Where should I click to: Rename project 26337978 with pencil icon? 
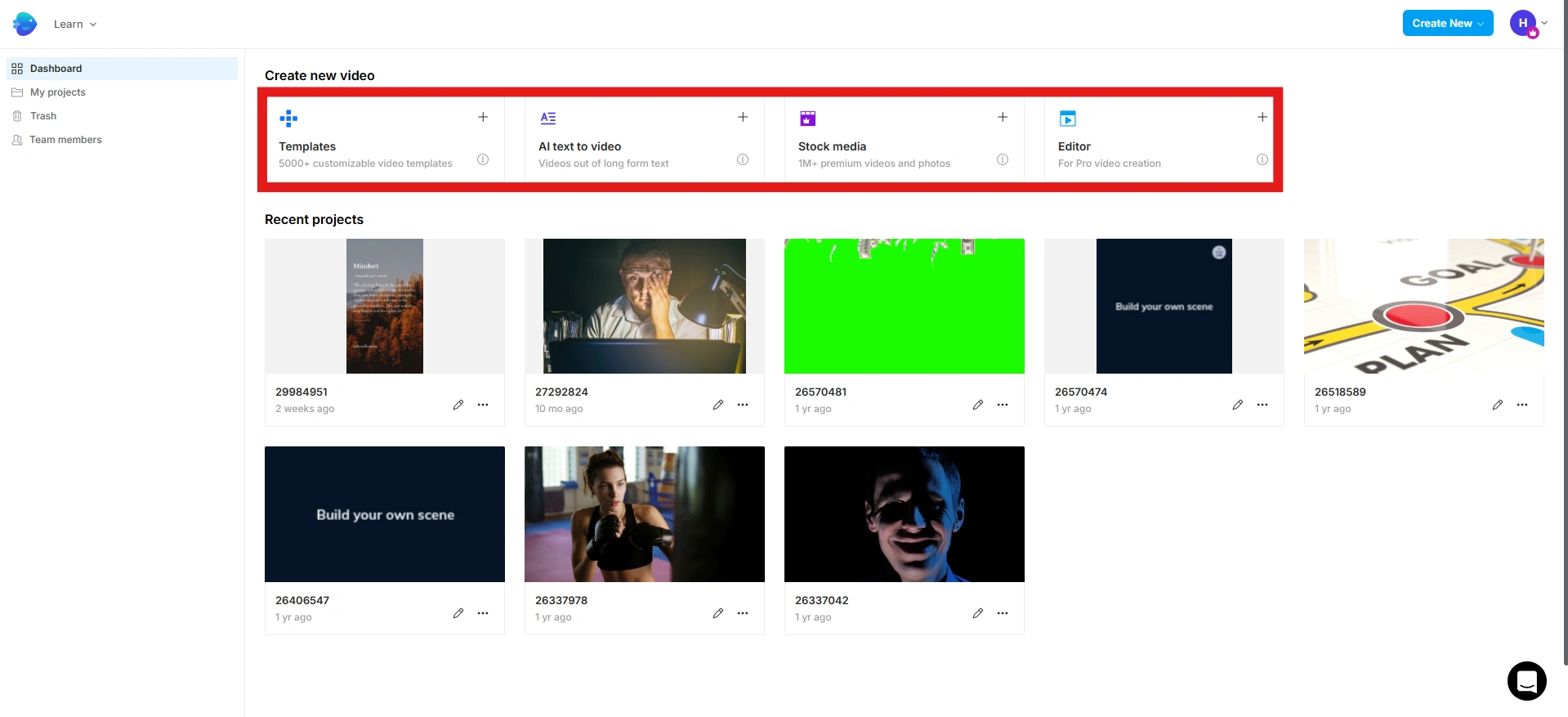tap(718, 613)
